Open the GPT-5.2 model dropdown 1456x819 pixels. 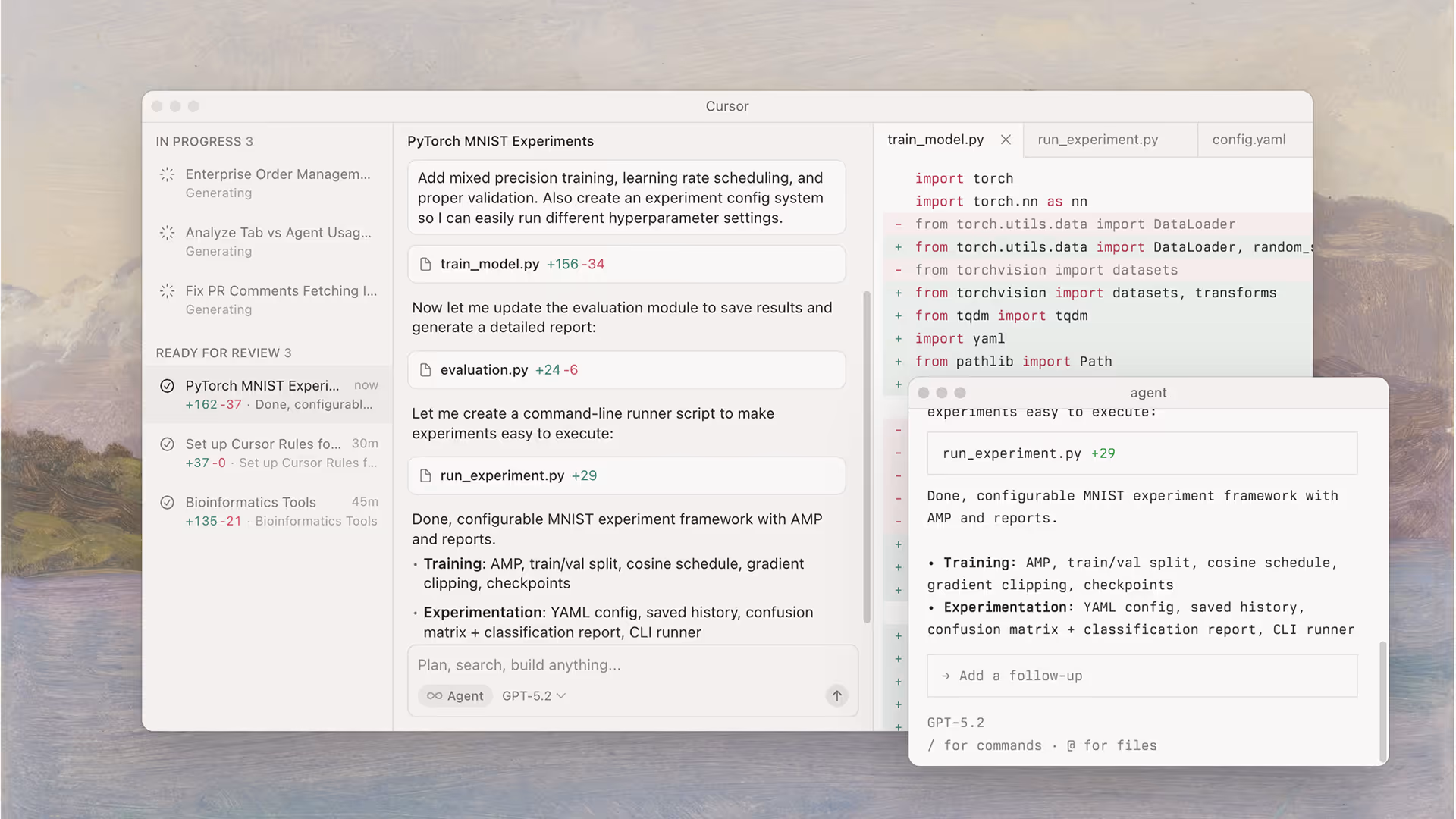pyautogui.click(x=533, y=695)
